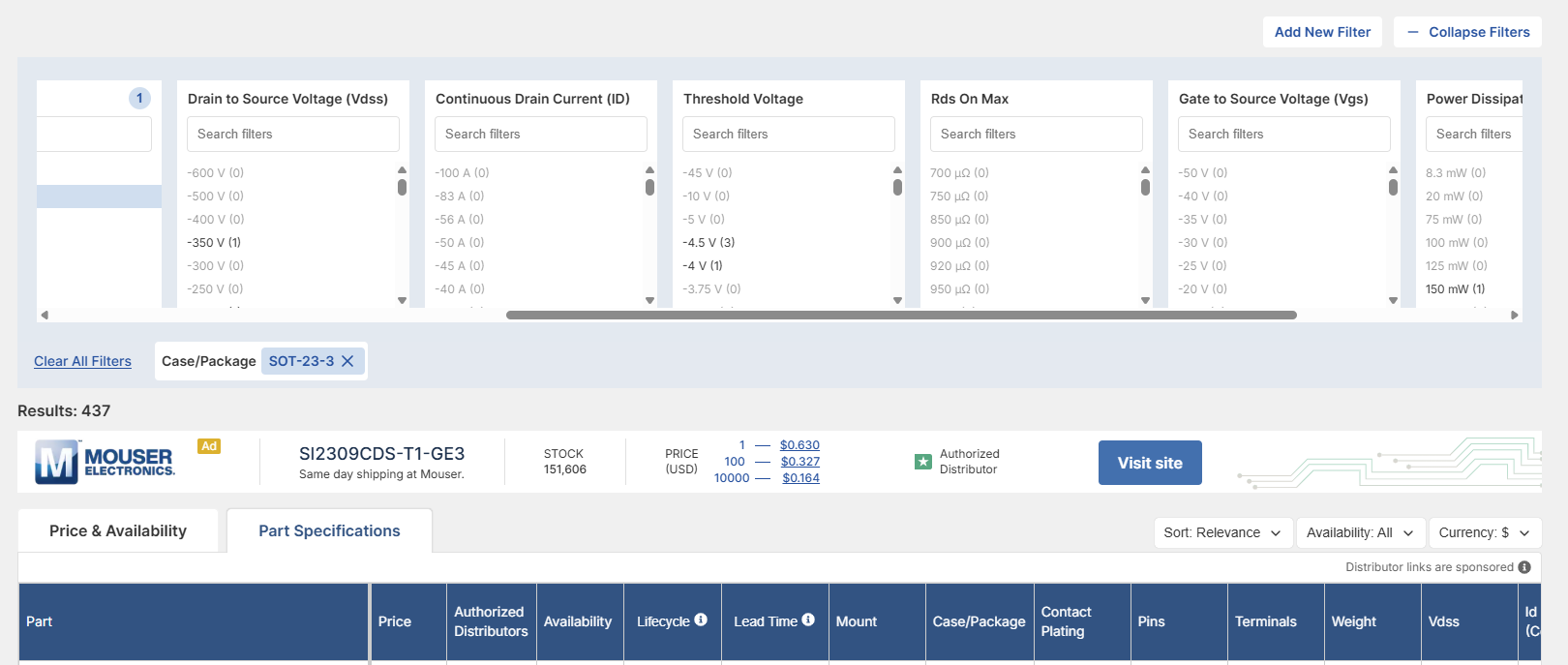Select the 150 mW power option
The height and width of the screenshot is (665, 1568).
1455,288
